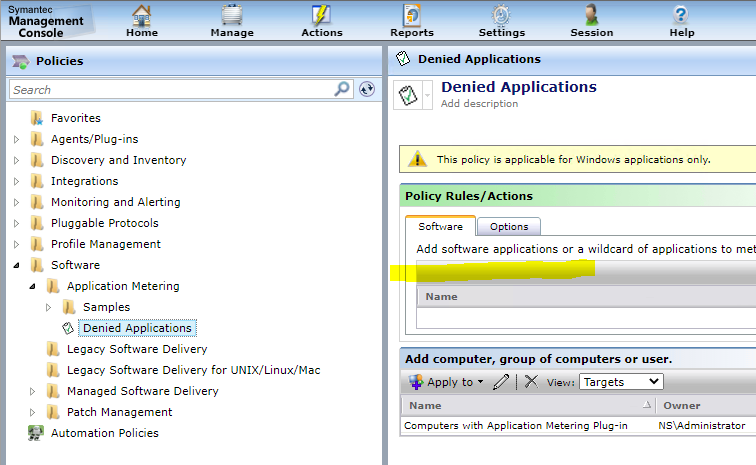Click the delete X icon in target toolbar
Screen dimensions: 756x465
click(531, 382)
